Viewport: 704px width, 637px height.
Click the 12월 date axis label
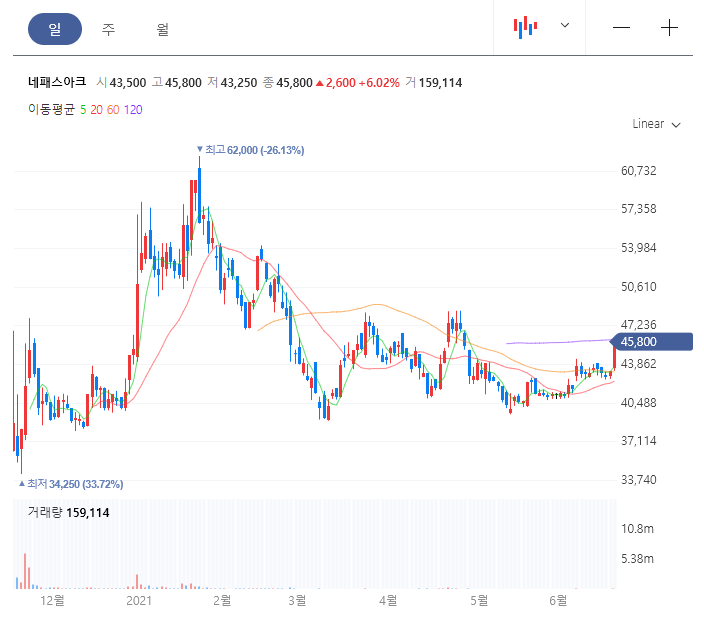tap(52, 601)
